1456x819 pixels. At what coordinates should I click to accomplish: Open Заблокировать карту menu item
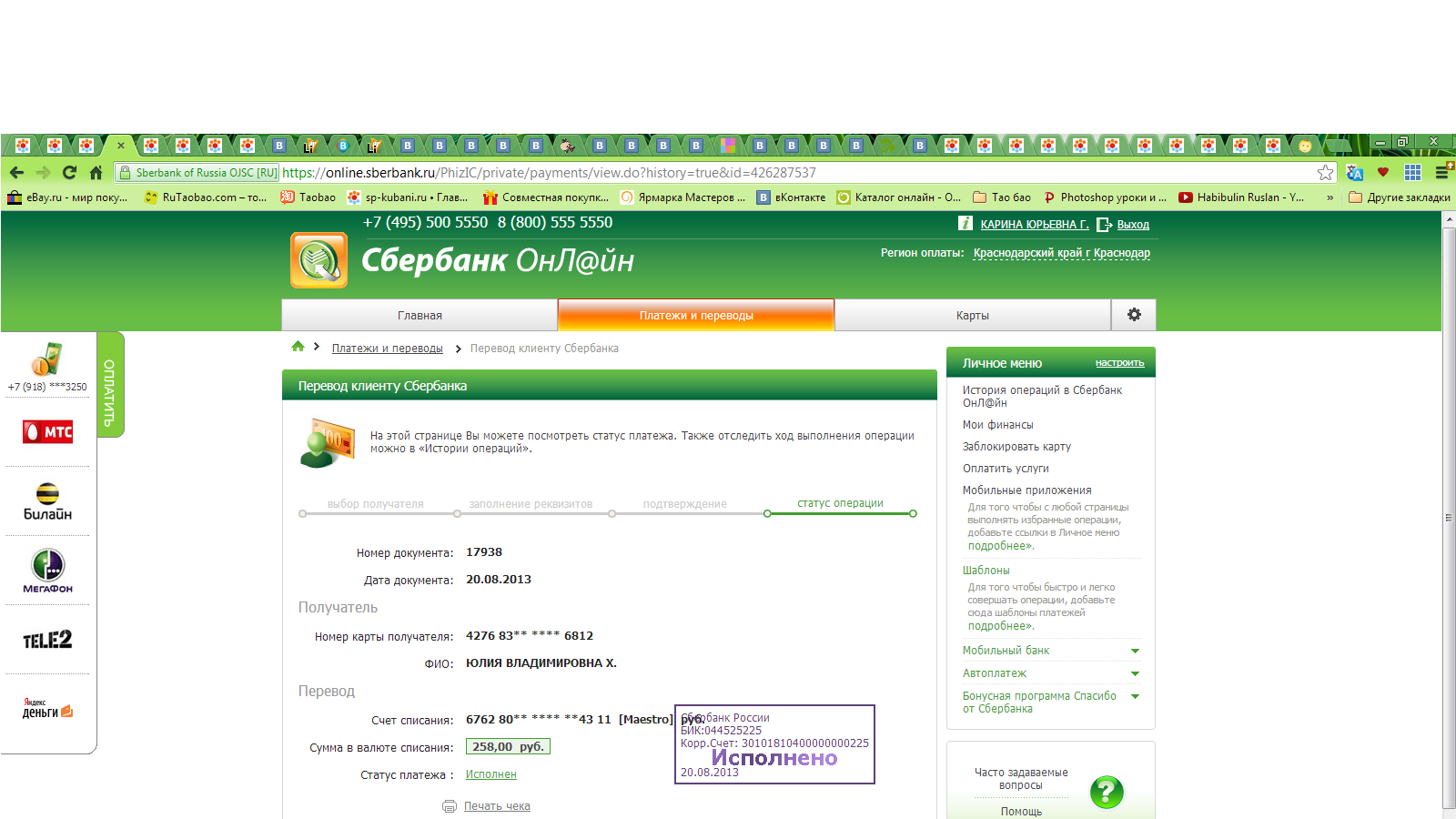click(1016, 447)
